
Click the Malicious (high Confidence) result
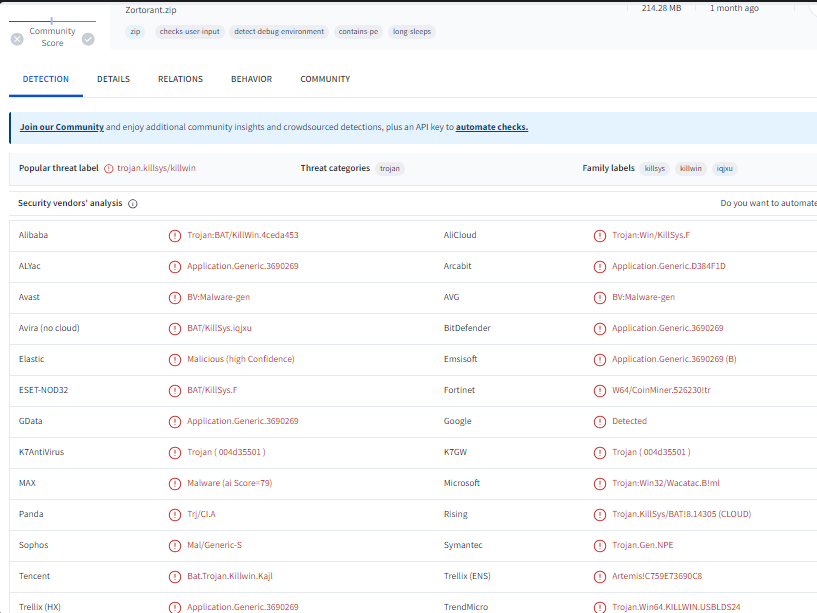tap(241, 359)
